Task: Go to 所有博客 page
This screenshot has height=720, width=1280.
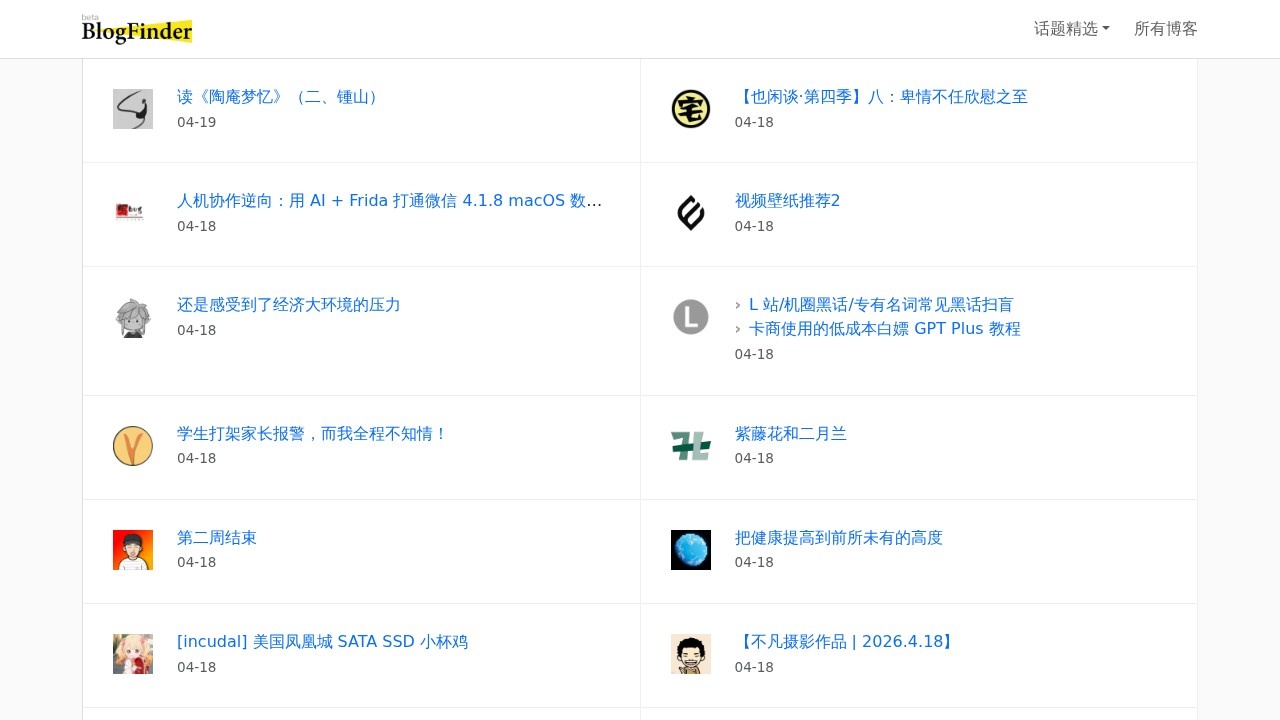Action: coord(1165,29)
